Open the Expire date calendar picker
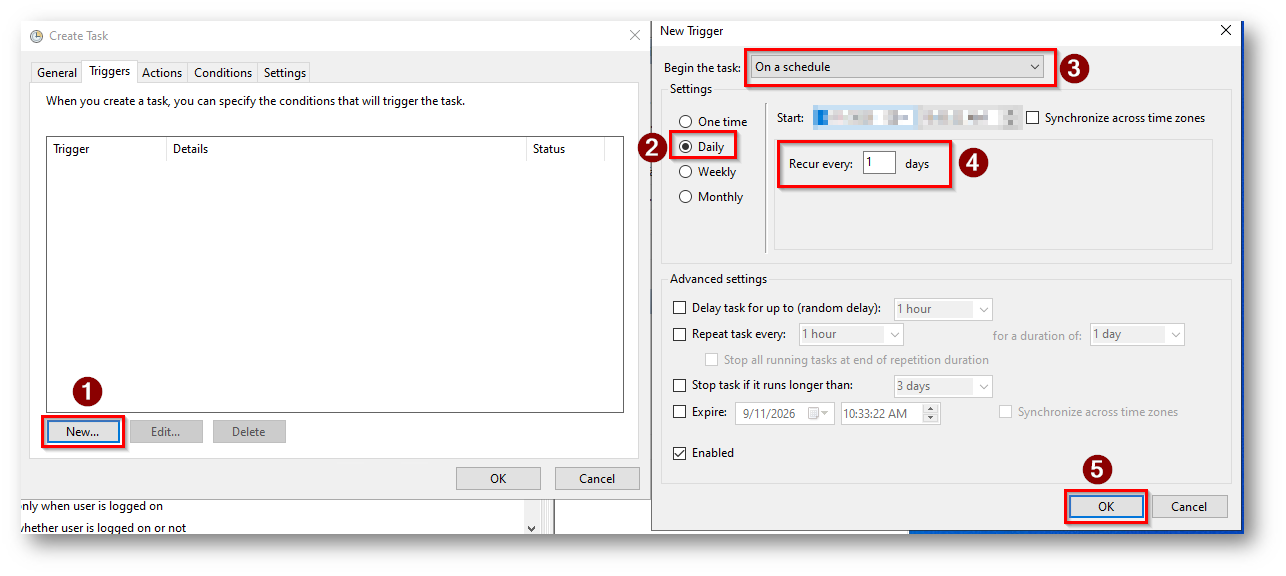 pos(817,413)
